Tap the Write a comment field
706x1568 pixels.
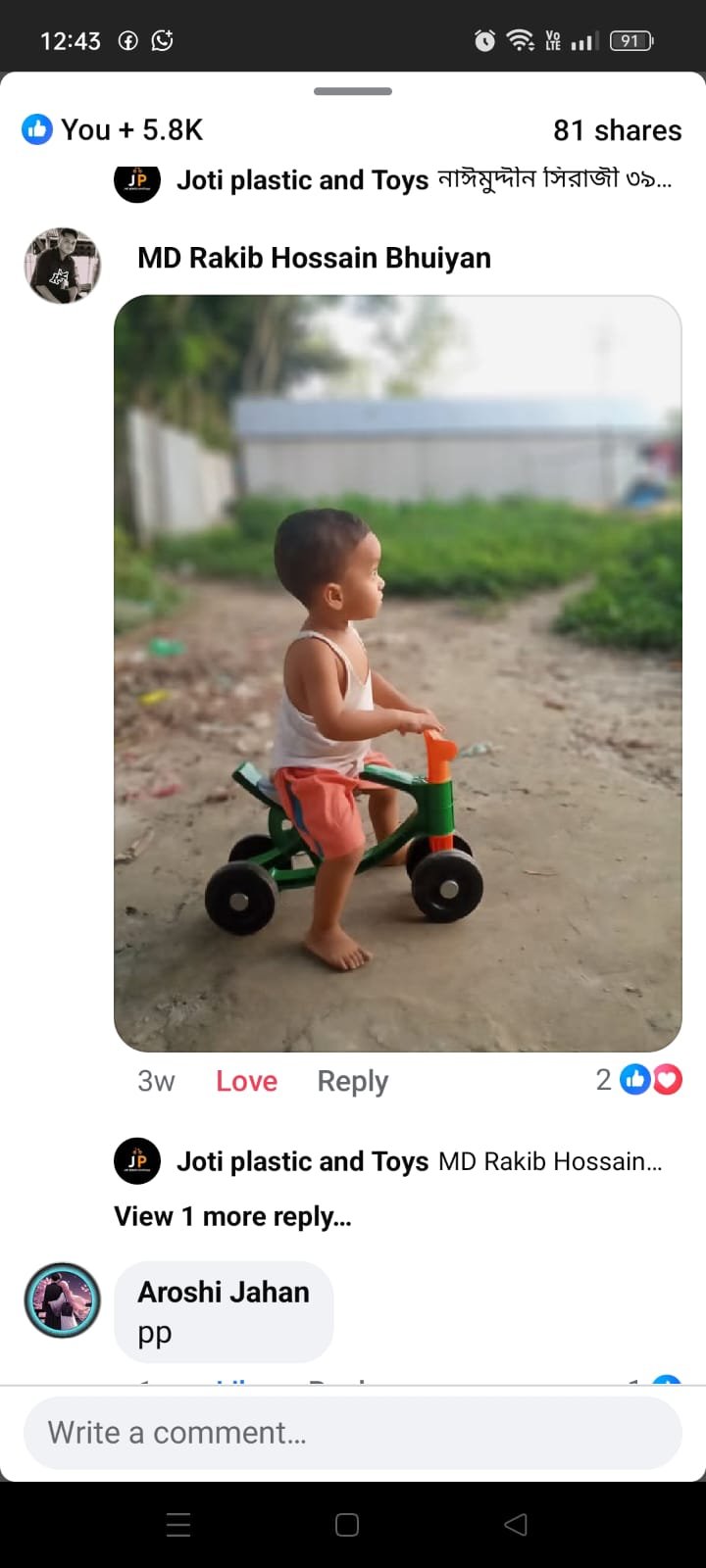tap(353, 1433)
